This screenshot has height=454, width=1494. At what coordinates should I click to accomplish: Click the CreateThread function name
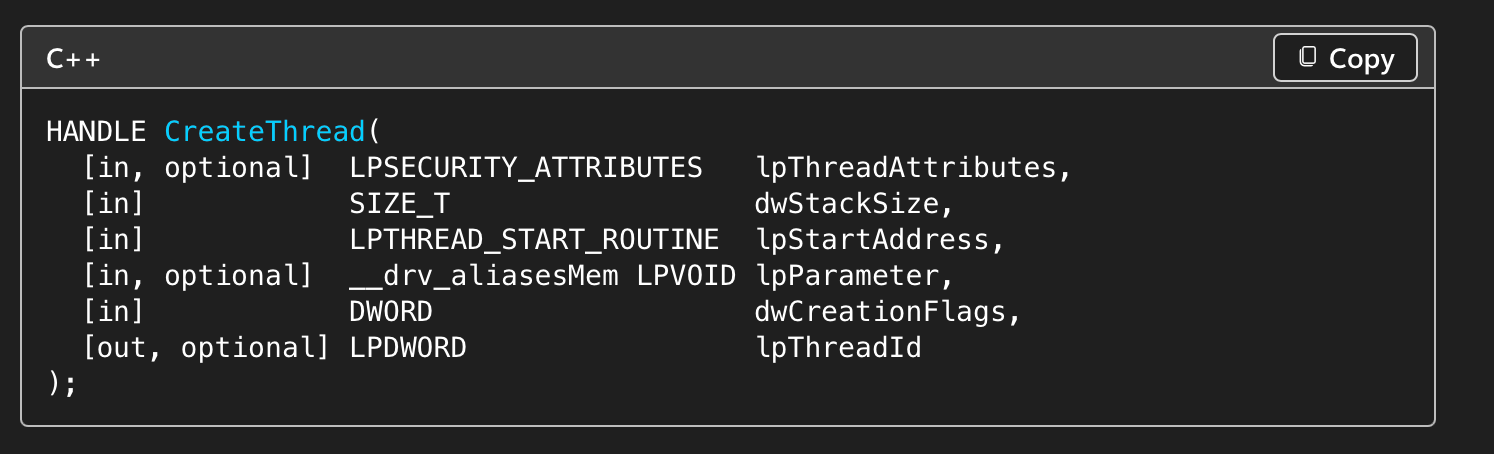point(265,131)
